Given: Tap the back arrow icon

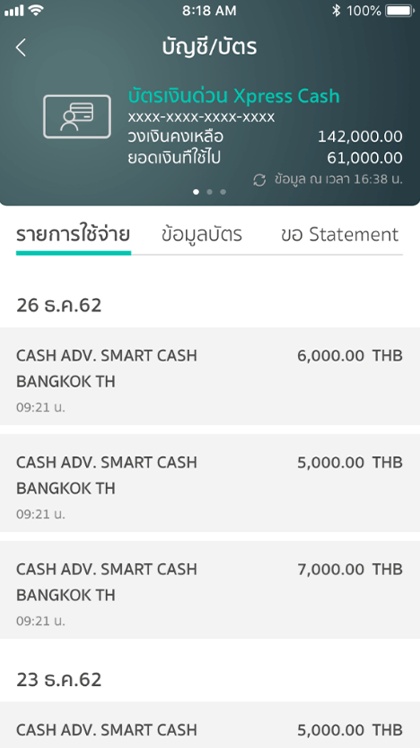Looking at the screenshot, I should (21, 48).
